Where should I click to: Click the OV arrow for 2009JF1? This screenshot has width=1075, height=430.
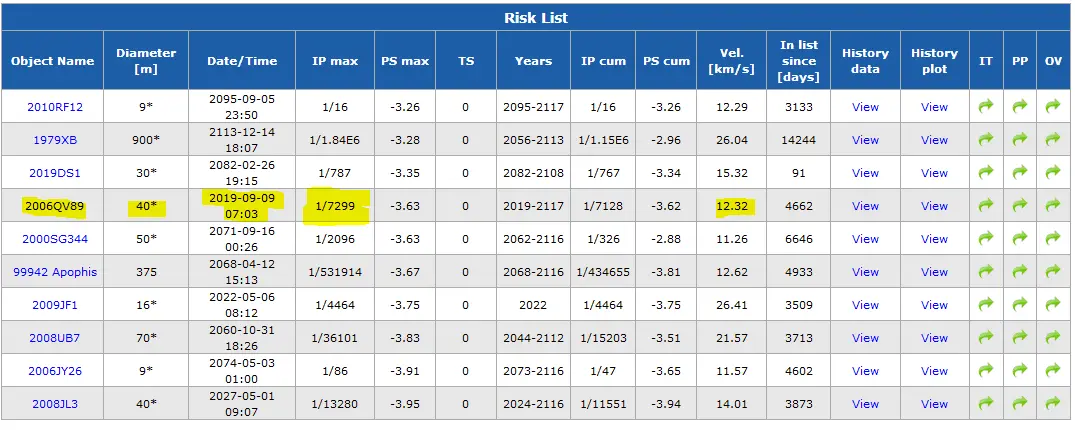point(1052,304)
